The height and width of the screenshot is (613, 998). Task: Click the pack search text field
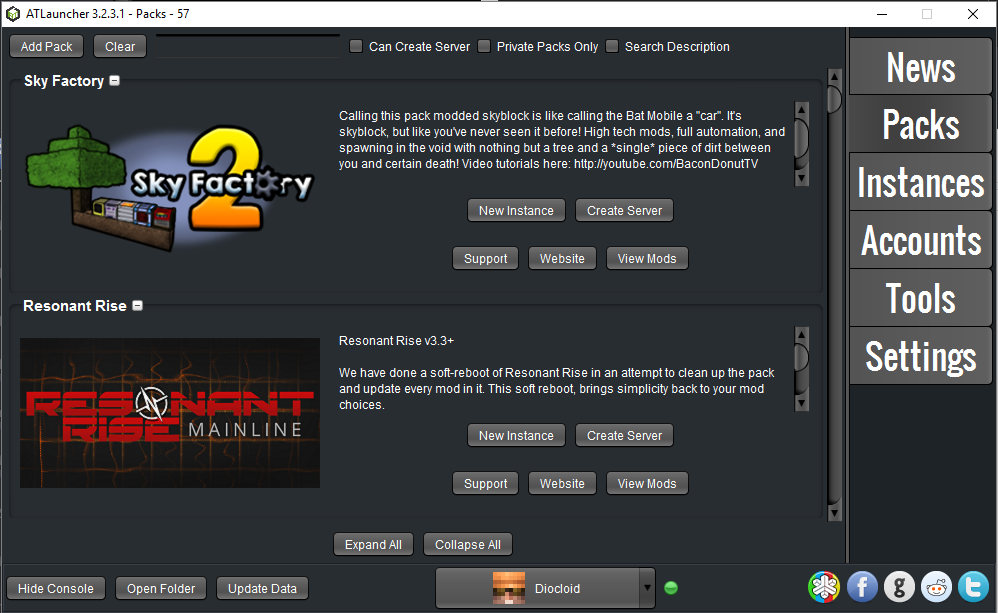point(247,46)
